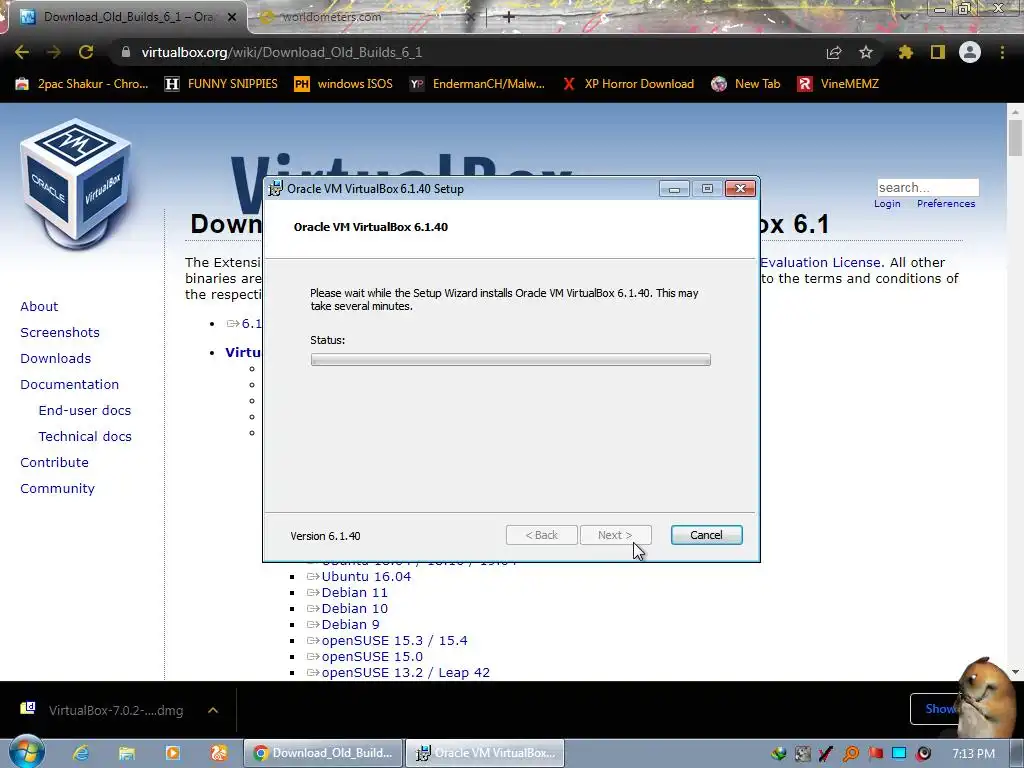The height and width of the screenshot is (768, 1024).
Task: Open the XP Horror Download bookmark
Action: coord(628,84)
